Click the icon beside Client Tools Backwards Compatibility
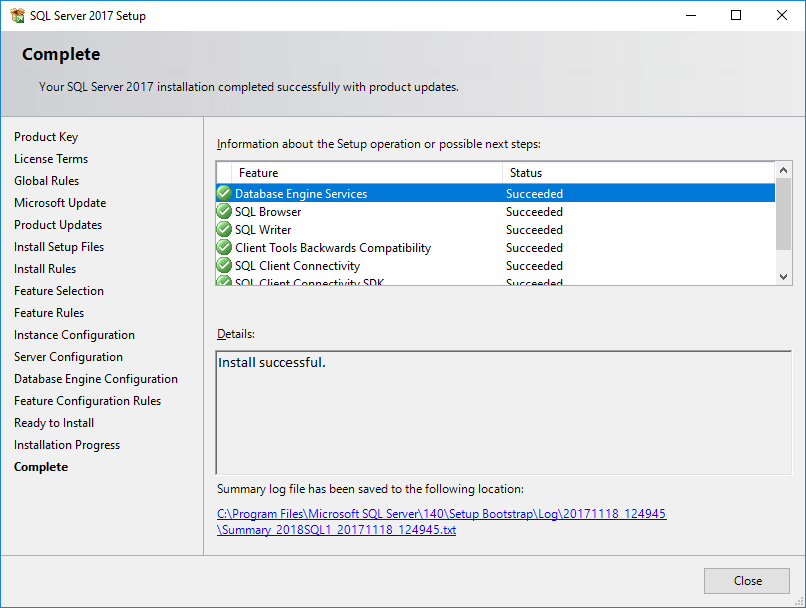Viewport: 806px width, 608px height. pyautogui.click(x=223, y=247)
